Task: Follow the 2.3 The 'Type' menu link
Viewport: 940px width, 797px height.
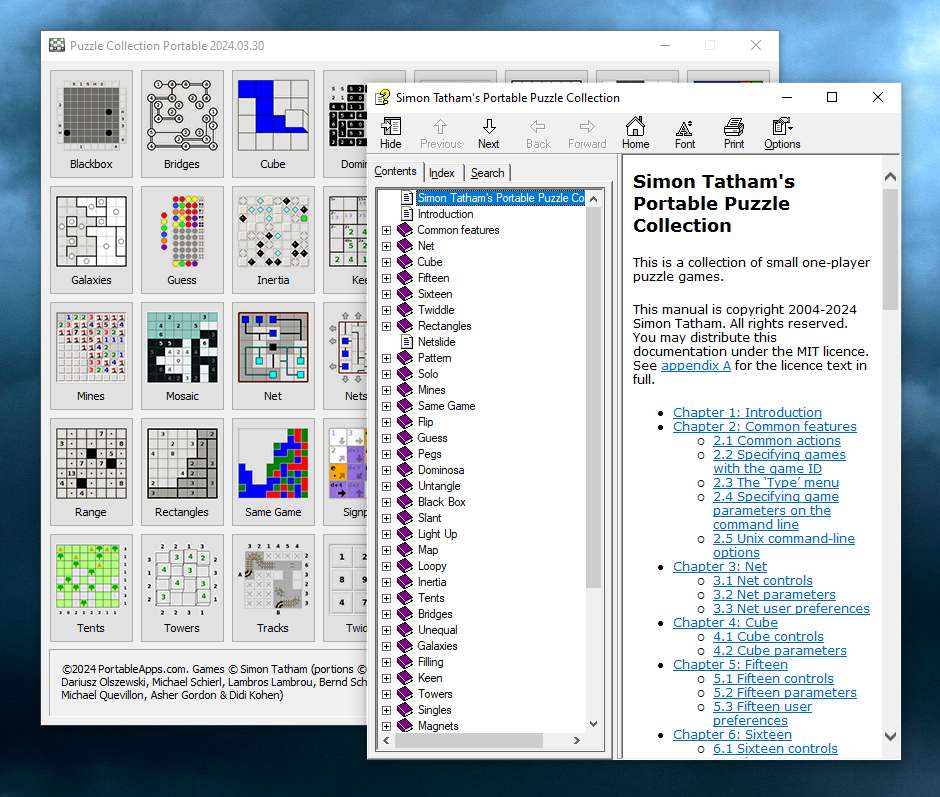Action: [776, 483]
